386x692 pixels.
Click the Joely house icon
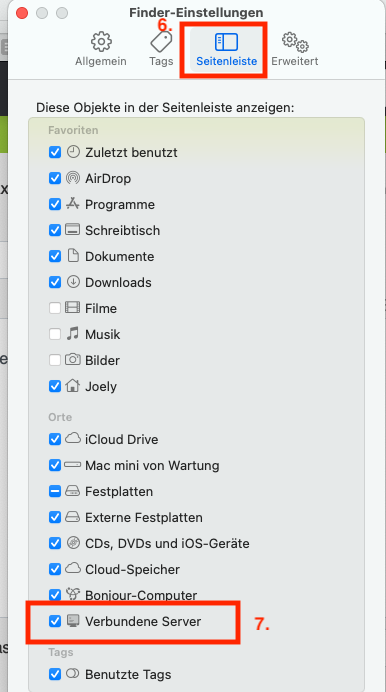pos(73,386)
